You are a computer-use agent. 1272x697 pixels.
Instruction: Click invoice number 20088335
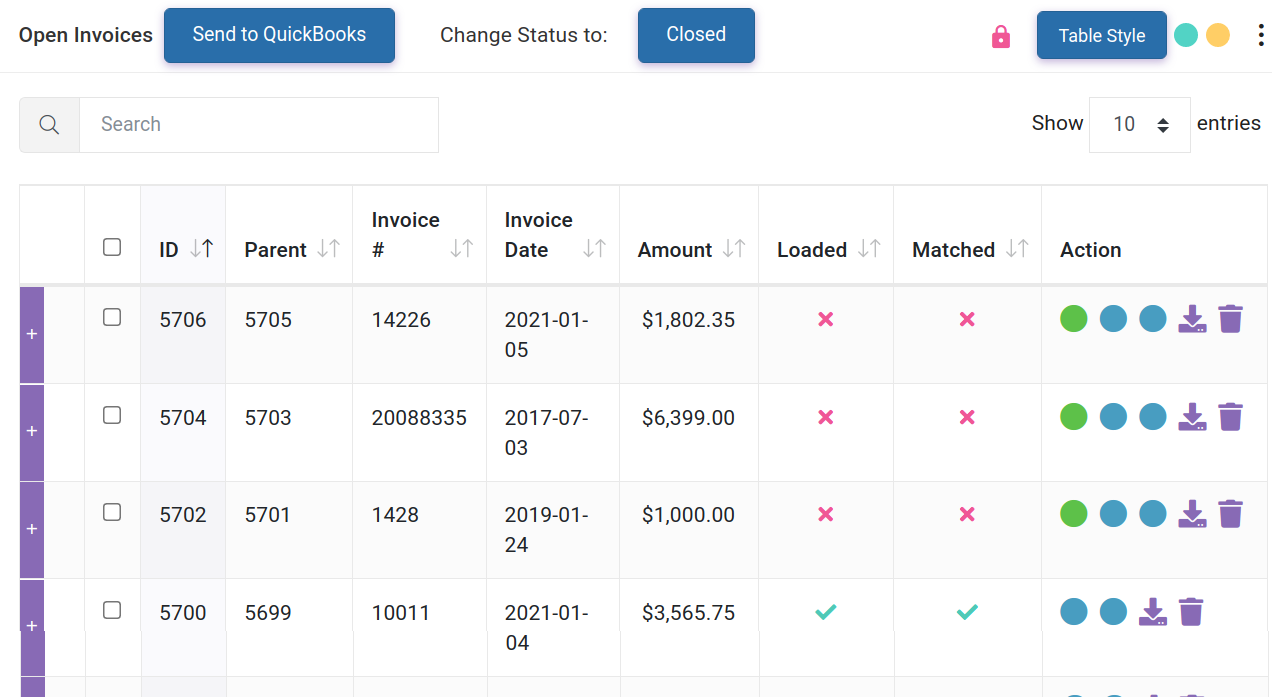419,418
